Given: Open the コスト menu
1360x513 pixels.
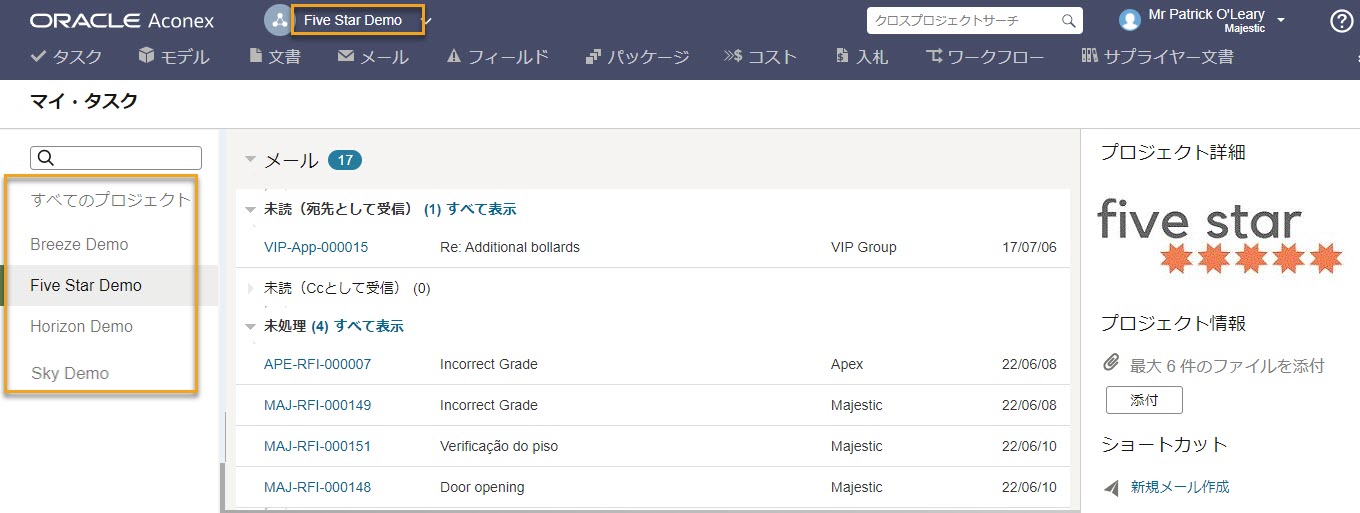Looking at the screenshot, I should point(761,57).
